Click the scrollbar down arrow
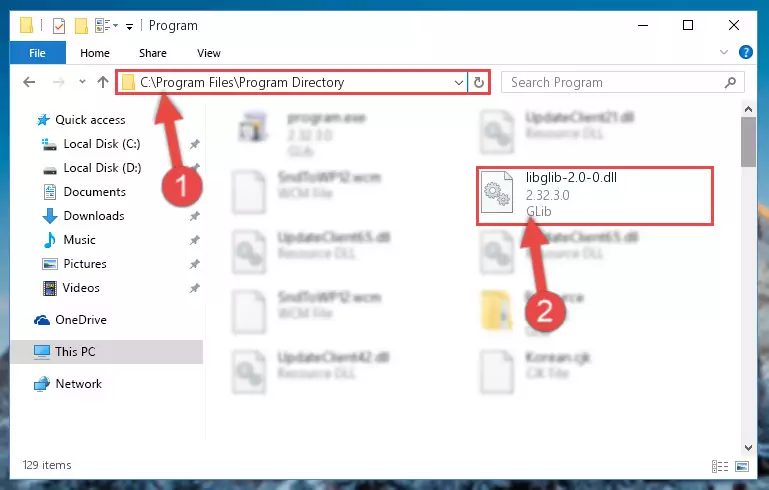Screen dimensions: 769x490 [748, 447]
